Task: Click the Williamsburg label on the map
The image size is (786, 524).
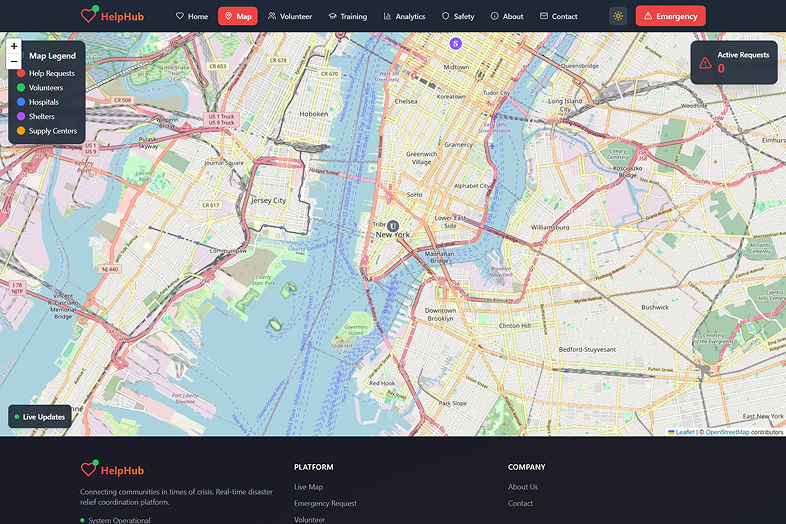Action: (550, 227)
